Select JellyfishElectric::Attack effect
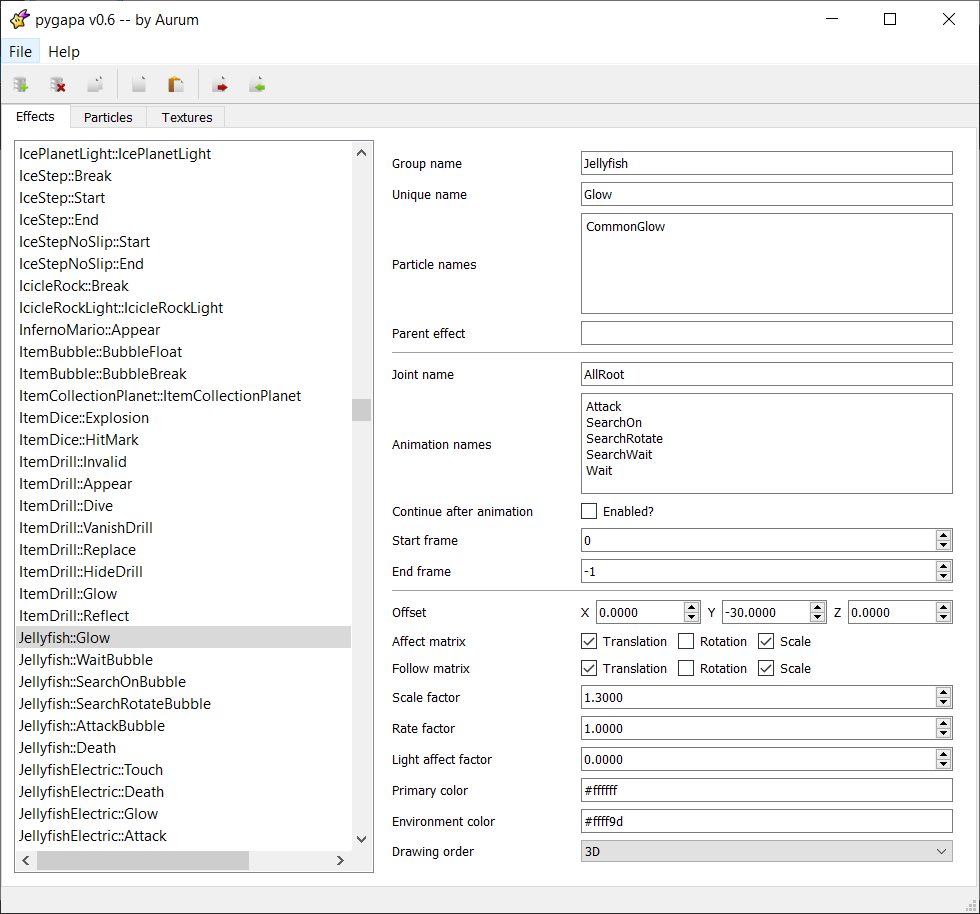 point(183,836)
